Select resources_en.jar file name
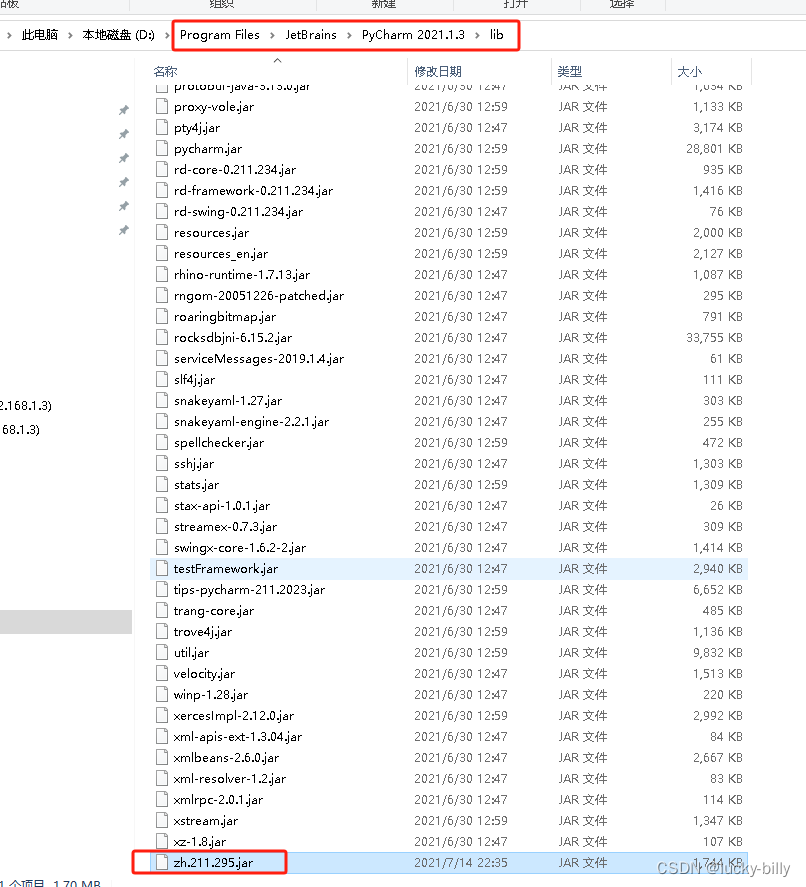 [x=221, y=253]
